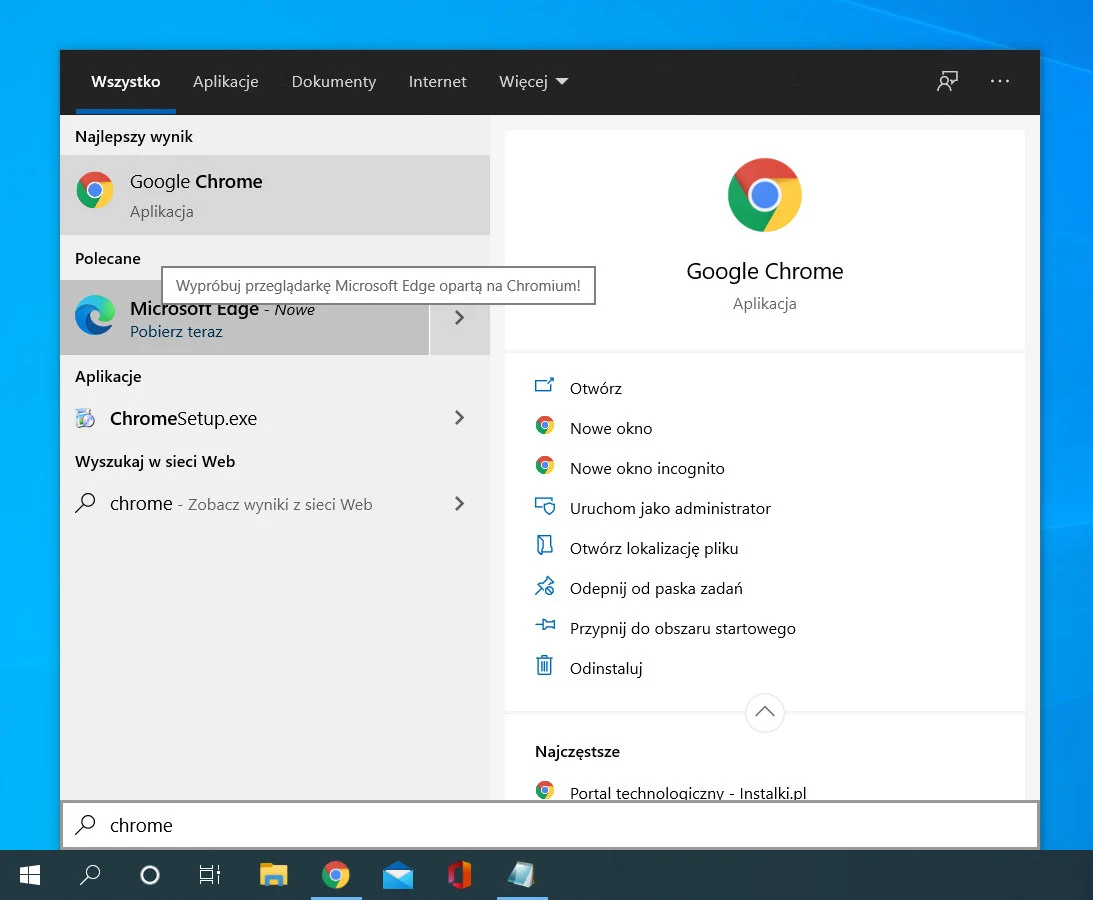The image size is (1093, 900).
Task: Open the three-dots options menu
Action: click(x=1000, y=82)
